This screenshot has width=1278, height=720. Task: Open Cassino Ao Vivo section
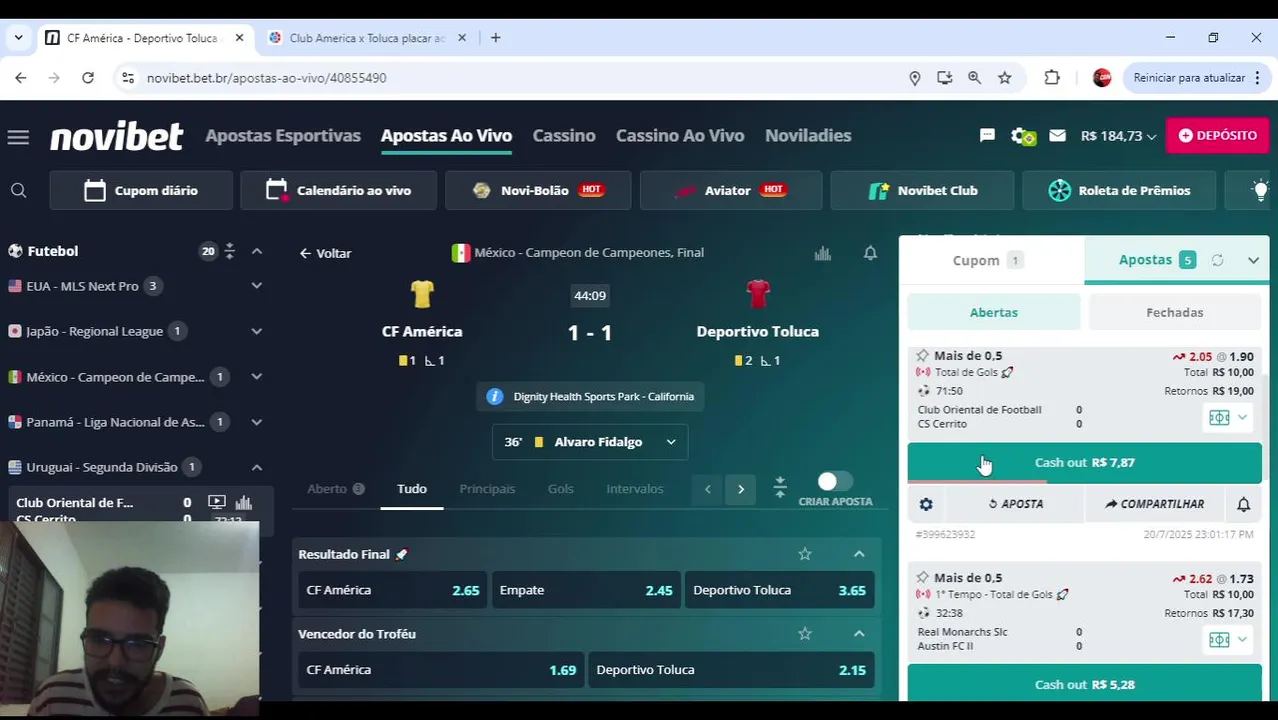(680, 135)
